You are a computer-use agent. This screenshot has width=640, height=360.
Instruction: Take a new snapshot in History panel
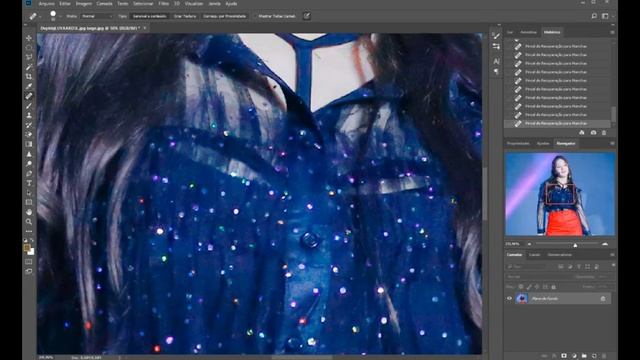tap(593, 133)
